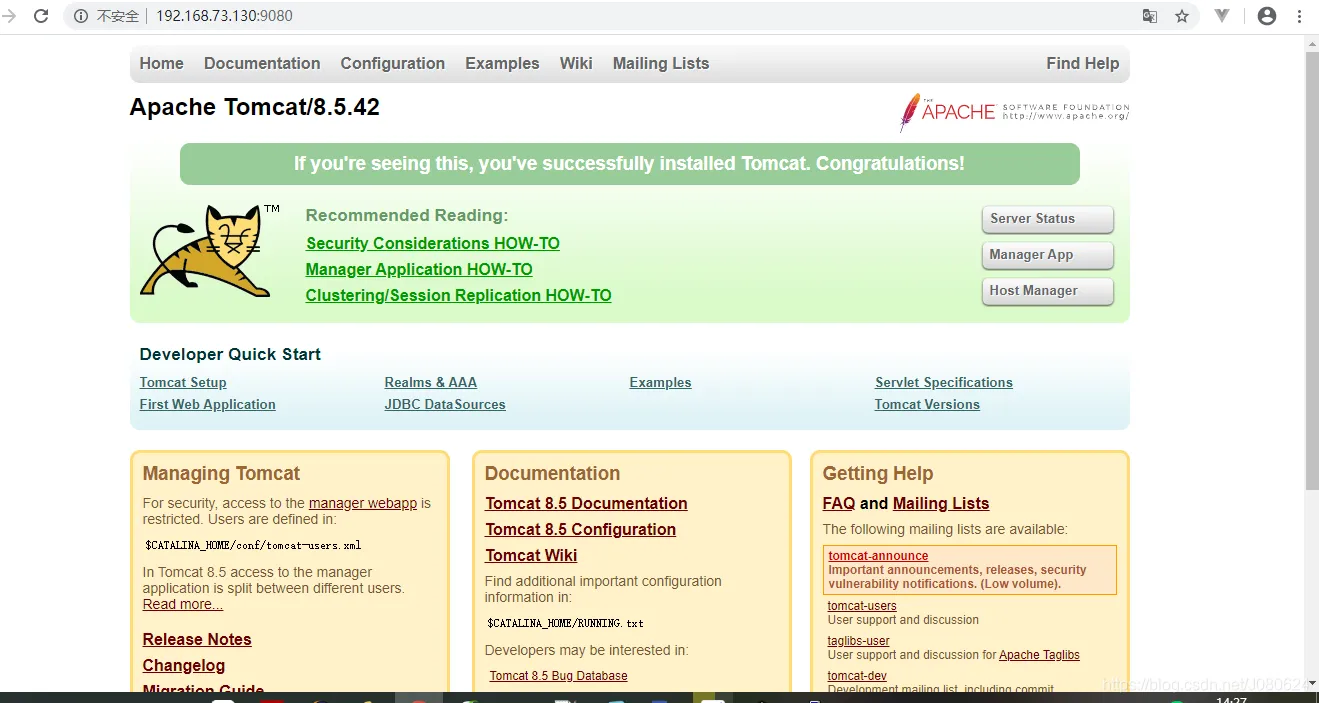The image size is (1319, 703).
Task: Open Tomcat 8.5 Bug Database link
Action: pos(558,676)
